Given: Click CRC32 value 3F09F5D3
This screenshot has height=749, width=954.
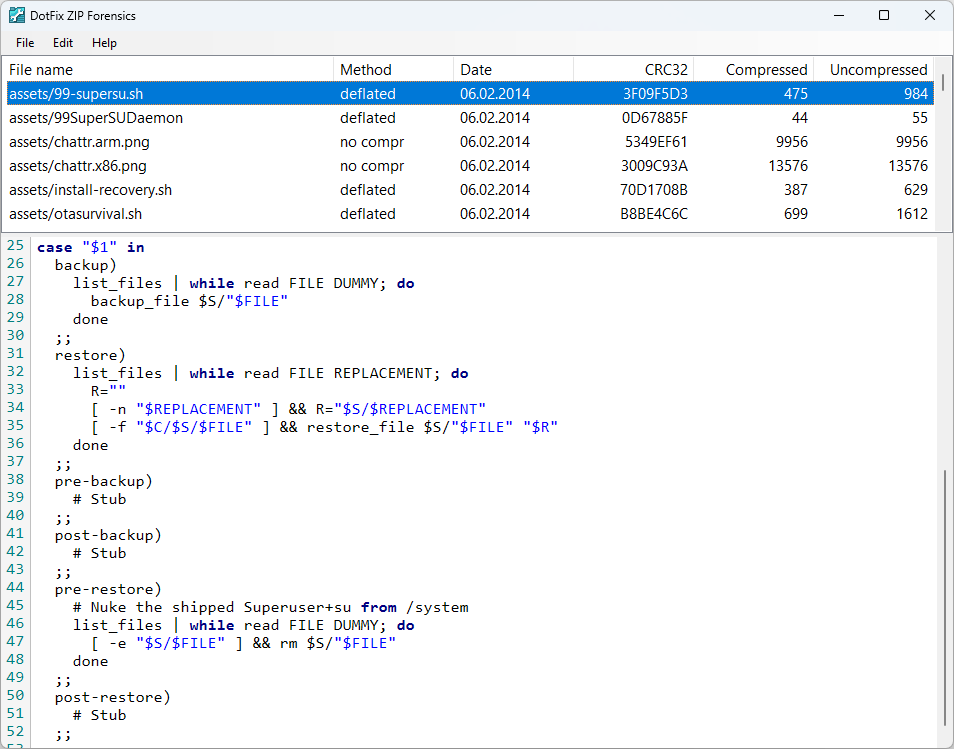Looking at the screenshot, I should [x=655, y=94].
